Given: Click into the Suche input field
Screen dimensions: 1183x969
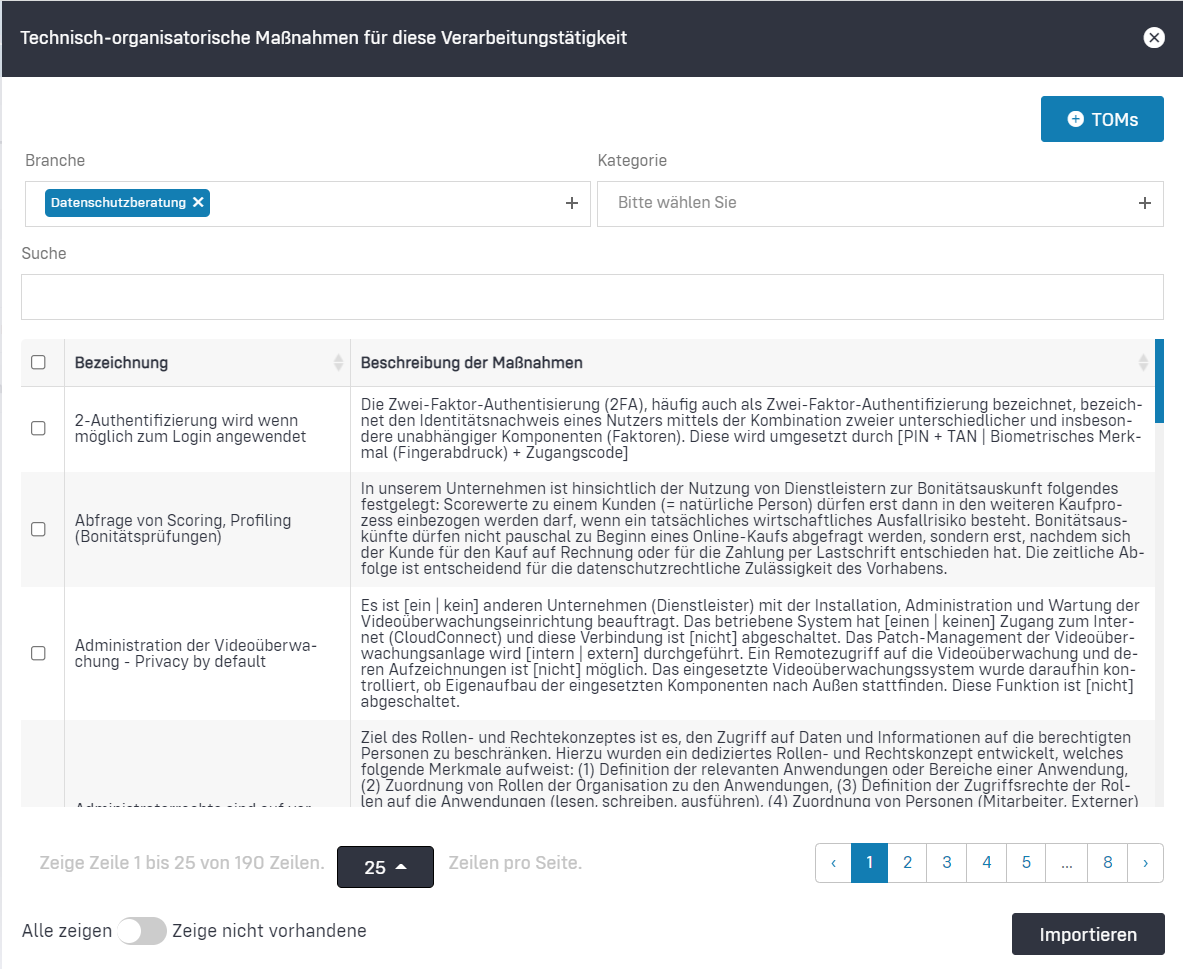Looking at the screenshot, I should (x=592, y=297).
